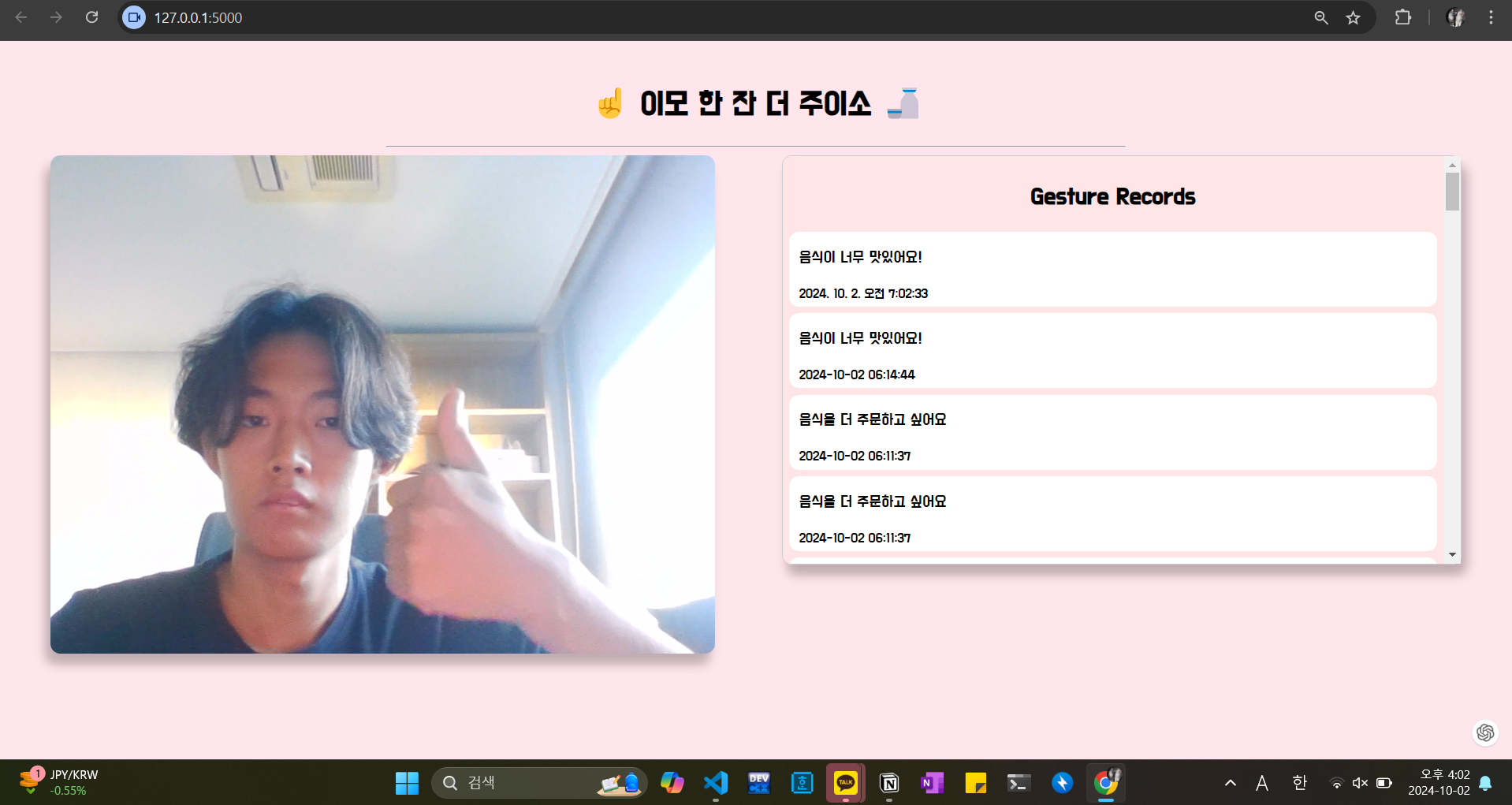Click the taskbar search box 검색
The image size is (1512, 805).
539,783
